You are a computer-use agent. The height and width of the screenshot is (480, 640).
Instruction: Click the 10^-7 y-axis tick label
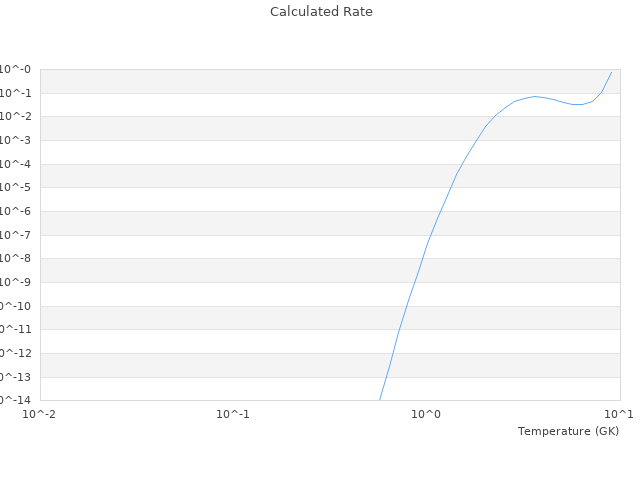click(16, 235)
